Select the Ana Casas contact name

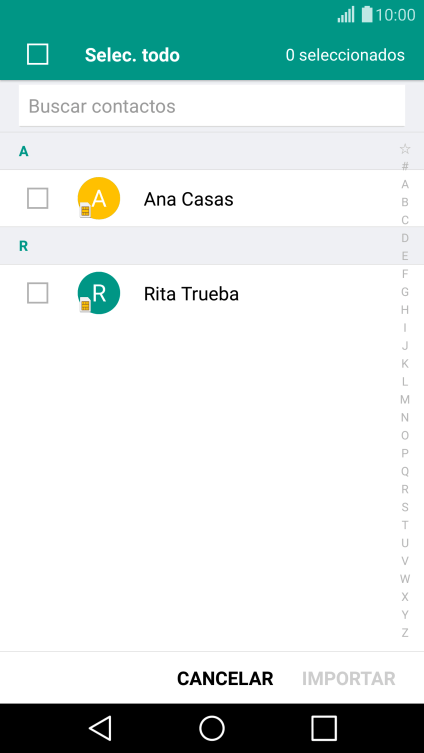pyautogui.click(x=189, y=199)
